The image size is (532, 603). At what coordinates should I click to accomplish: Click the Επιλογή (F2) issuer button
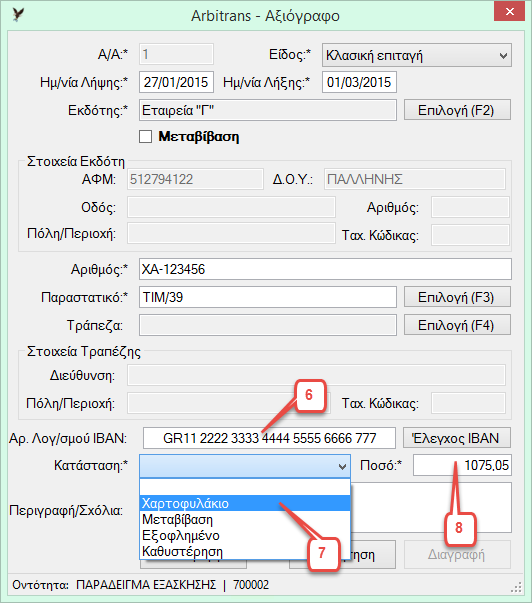coord(457,110)
